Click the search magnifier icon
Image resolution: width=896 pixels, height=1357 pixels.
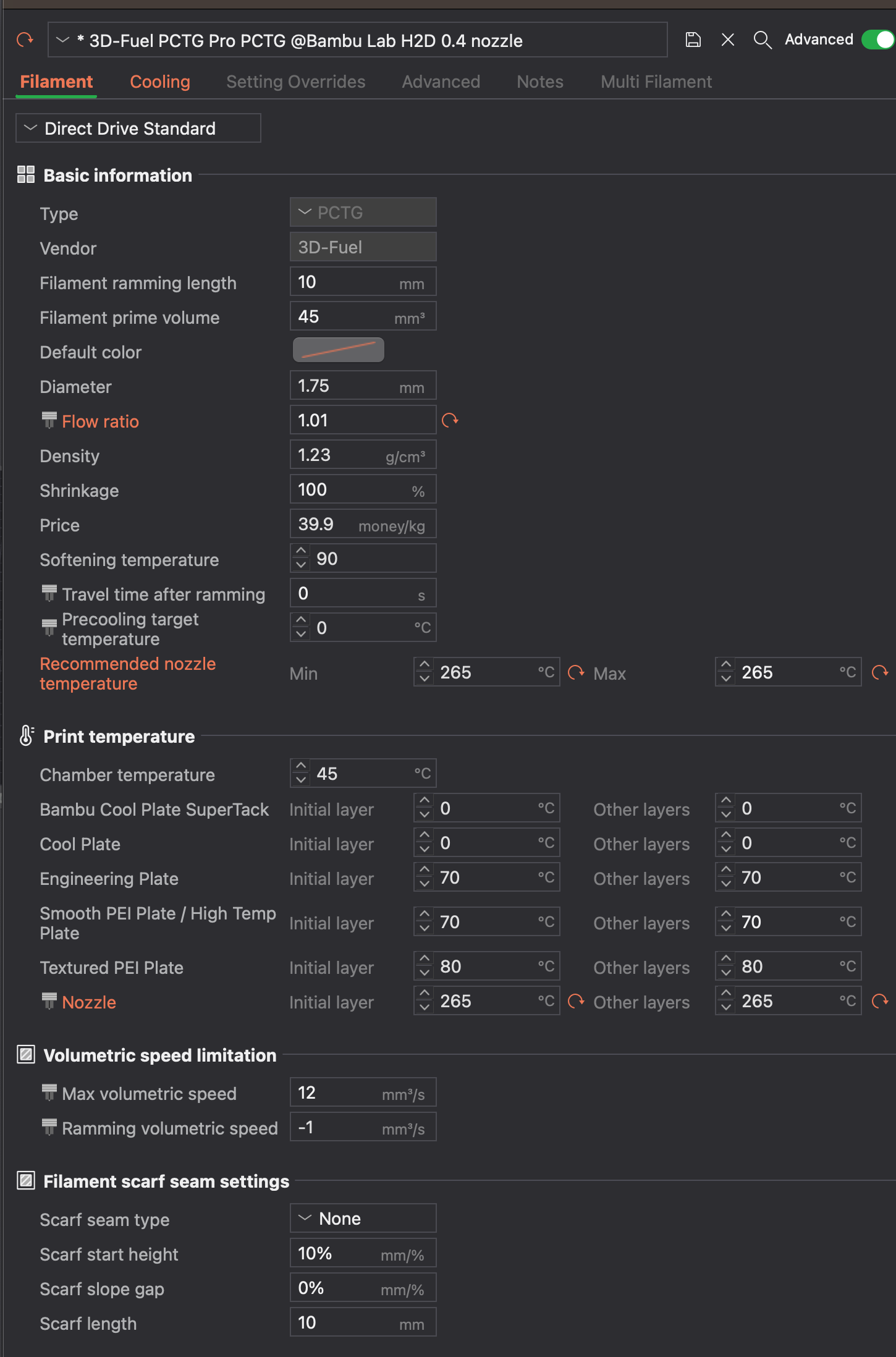coord(763,40)
